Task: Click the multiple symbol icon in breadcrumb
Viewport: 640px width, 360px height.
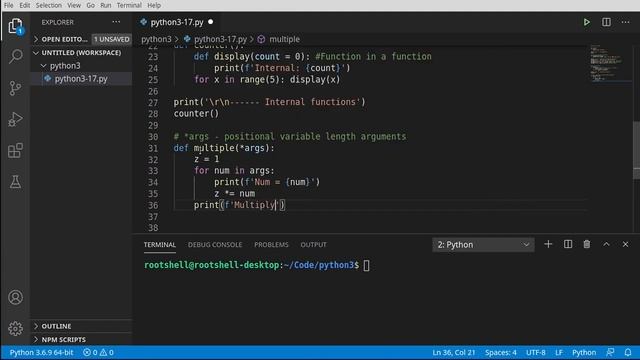Action: pos(261,39)
